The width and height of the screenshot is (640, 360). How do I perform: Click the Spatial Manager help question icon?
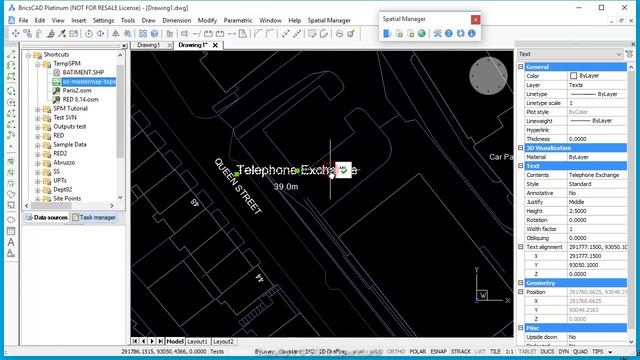[449, 33]
